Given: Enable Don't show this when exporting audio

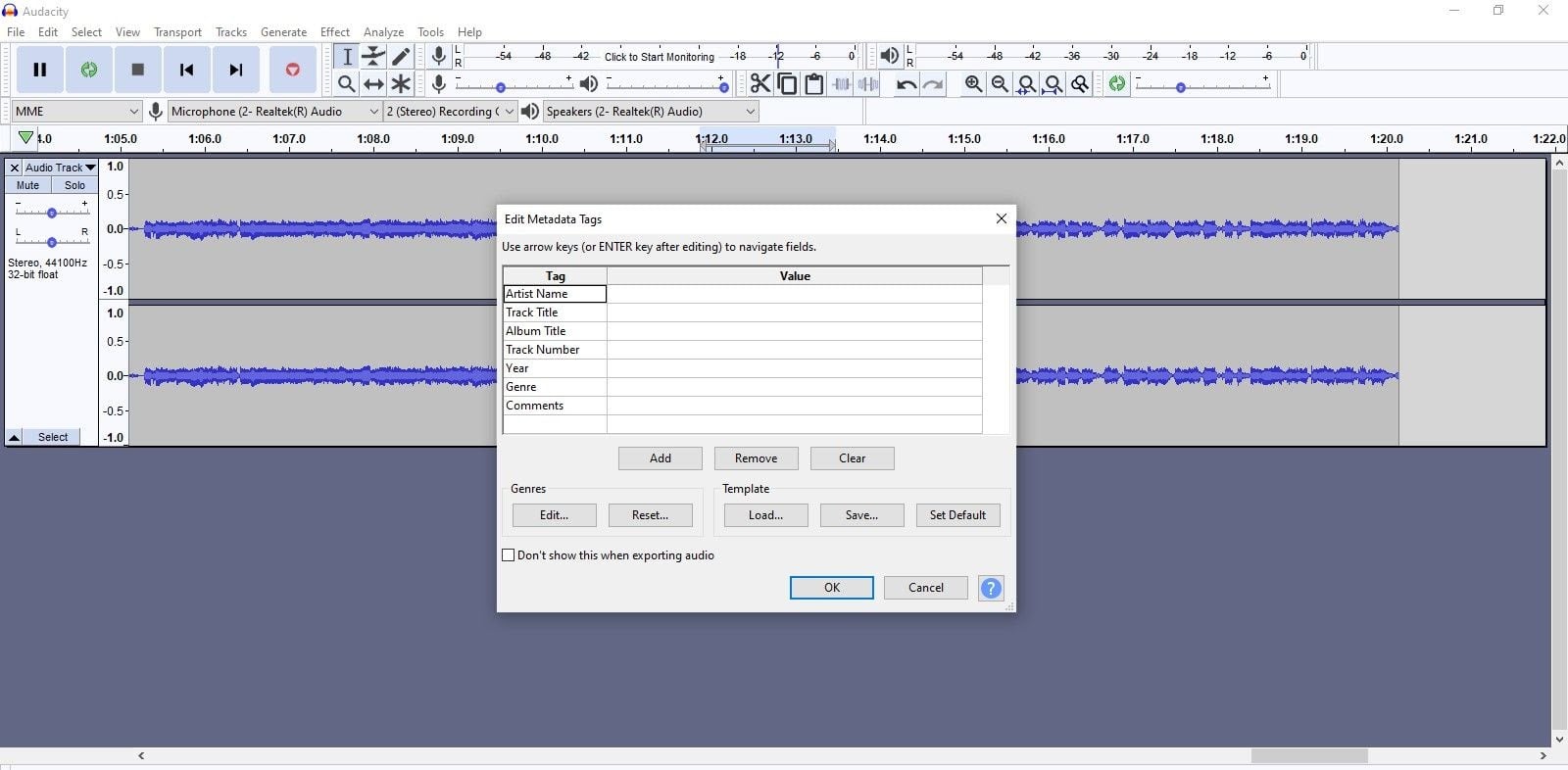Looking at the screenshot, I should click(x=509, y=555).
